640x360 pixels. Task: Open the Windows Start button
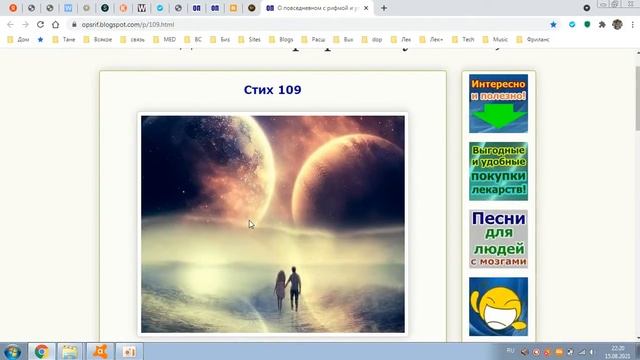[12, 351]
